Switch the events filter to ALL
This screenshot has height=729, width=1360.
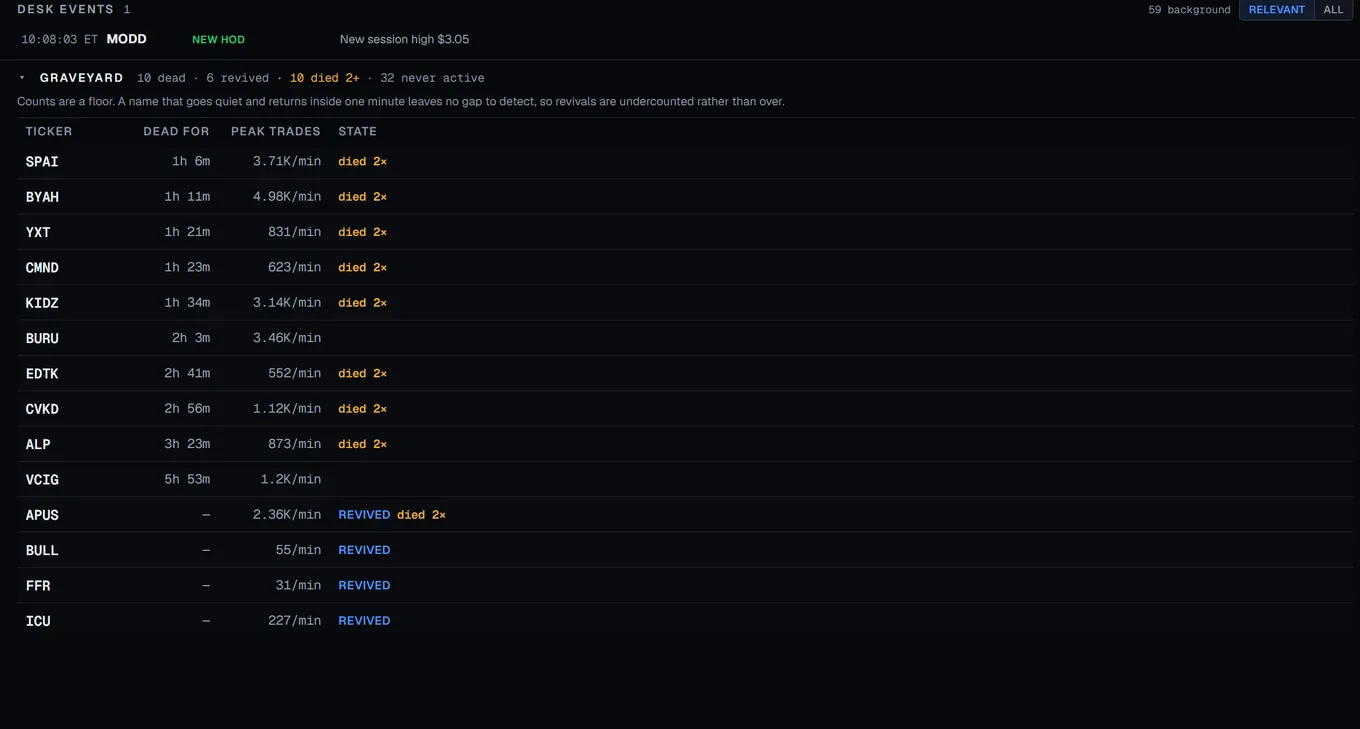1333,10
